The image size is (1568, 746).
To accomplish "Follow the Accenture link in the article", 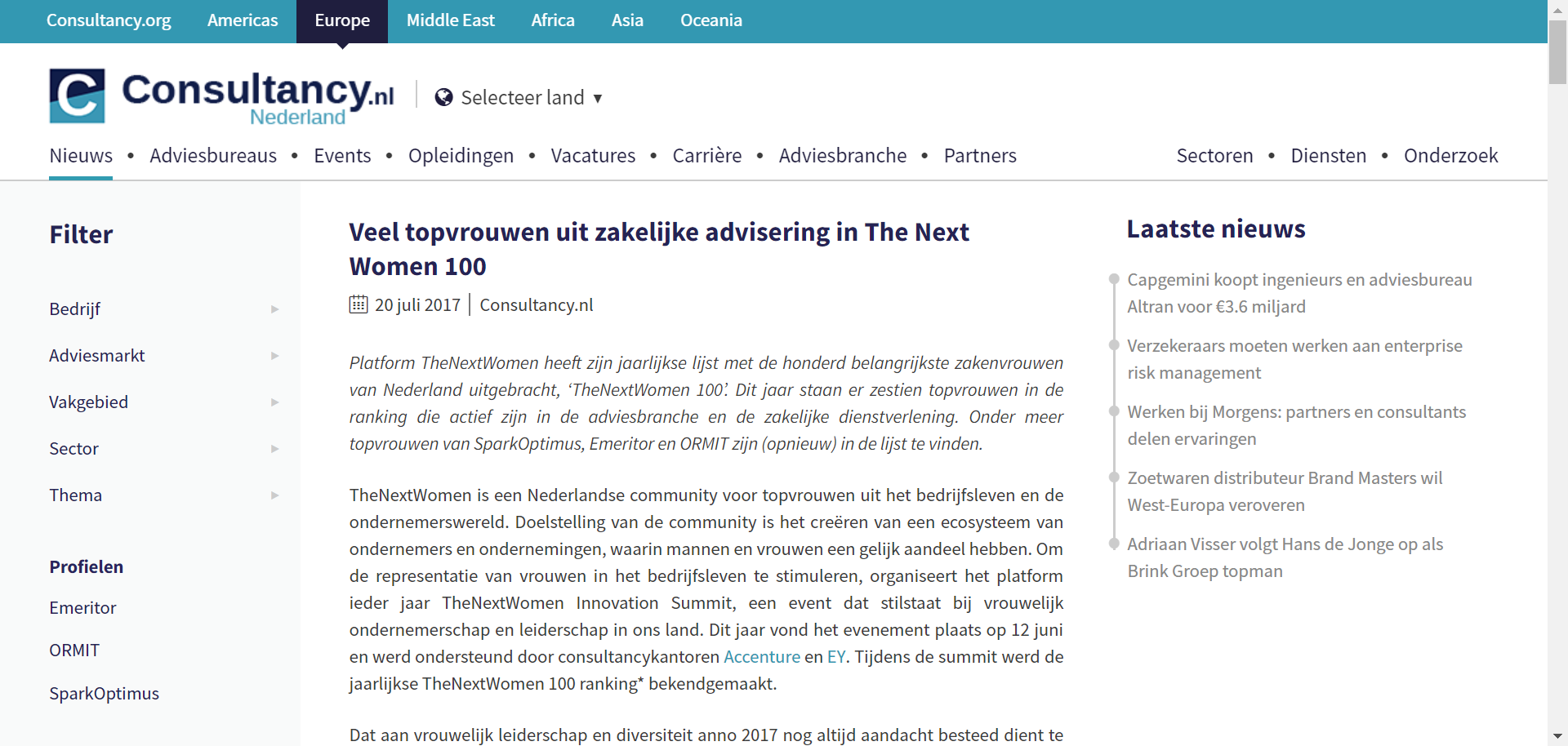I will 762,657.
